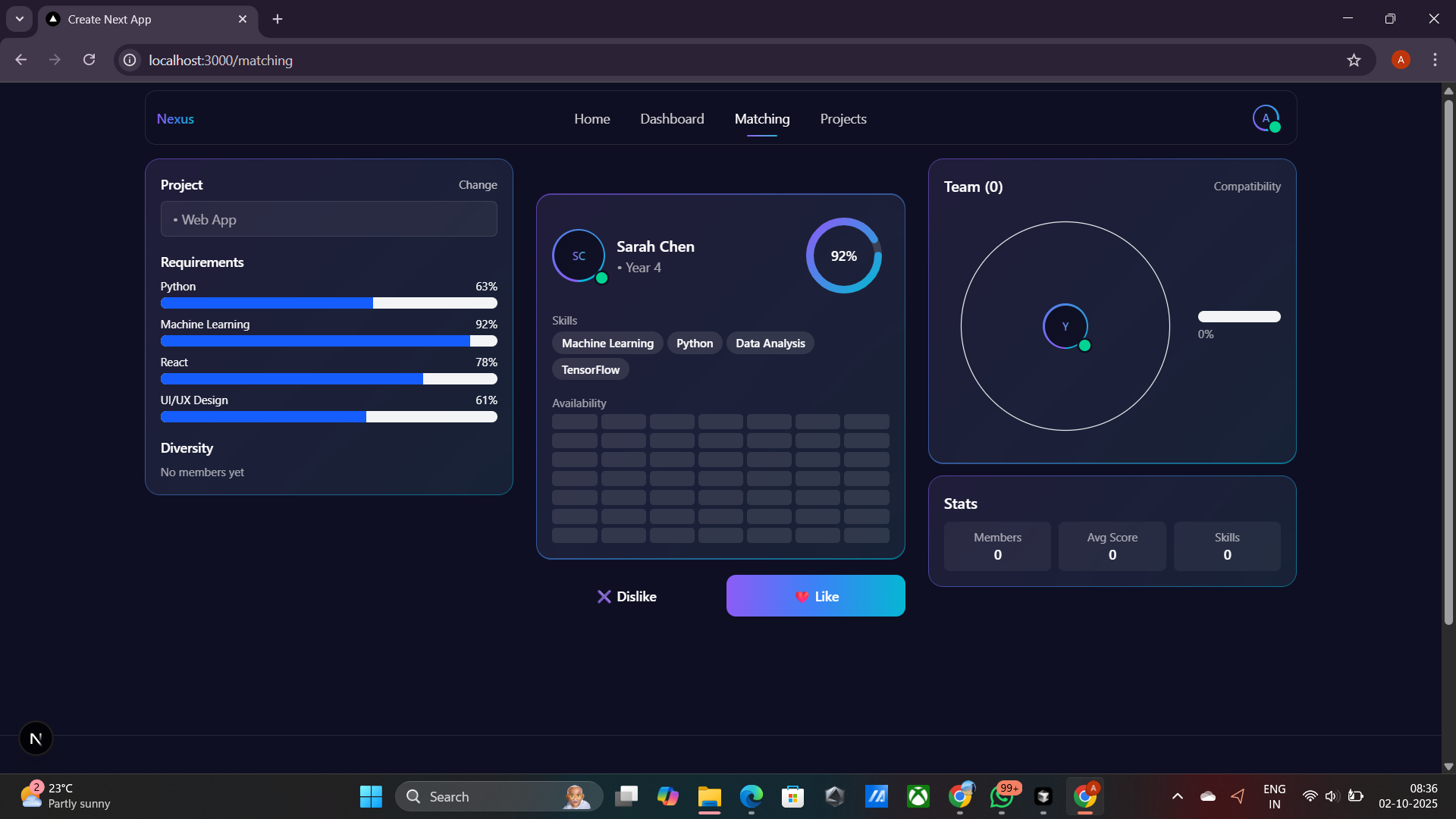Viewport: 1456px width, 819px height.
Task: Bookmark this page with star icon
Action: coord(1354,60)
